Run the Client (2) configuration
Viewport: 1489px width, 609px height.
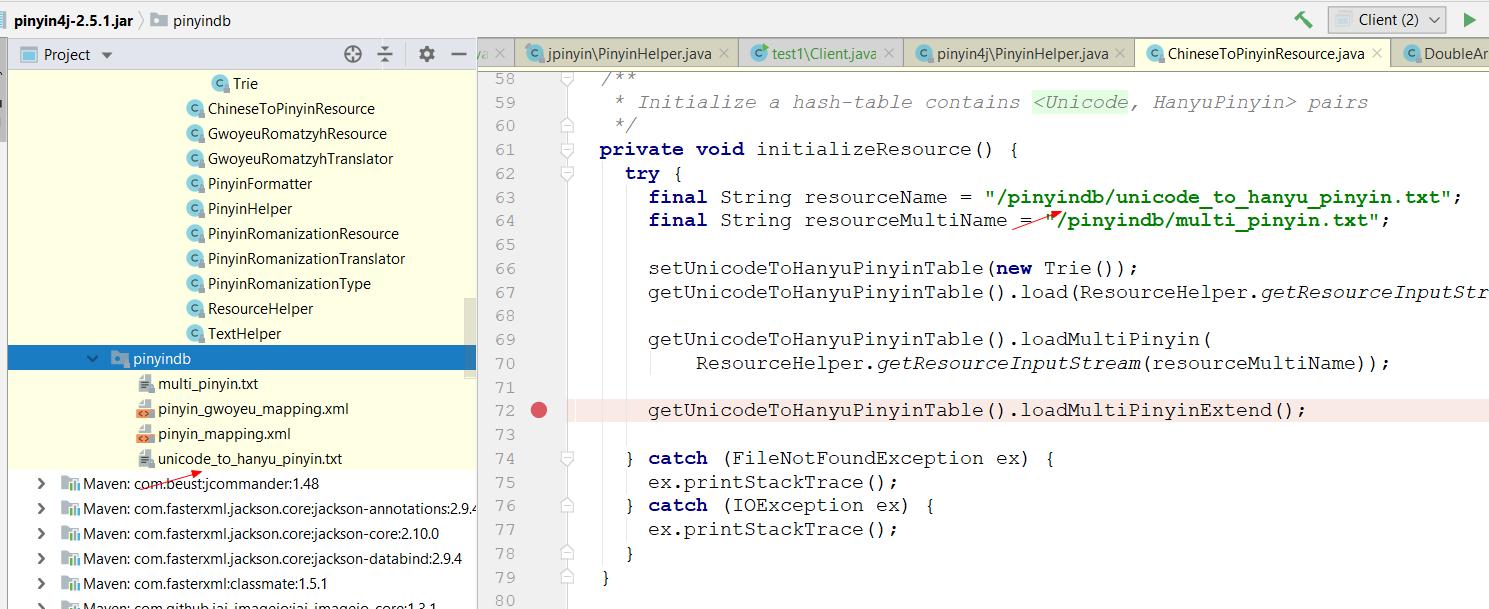[x=1469, y=20]
